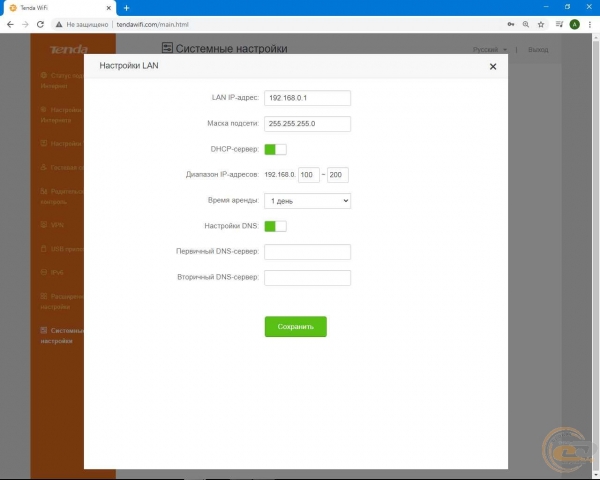Close the Настройки LAN dialog
The height and width of the screenshot is (480, 600).
[x=493, y=67]
